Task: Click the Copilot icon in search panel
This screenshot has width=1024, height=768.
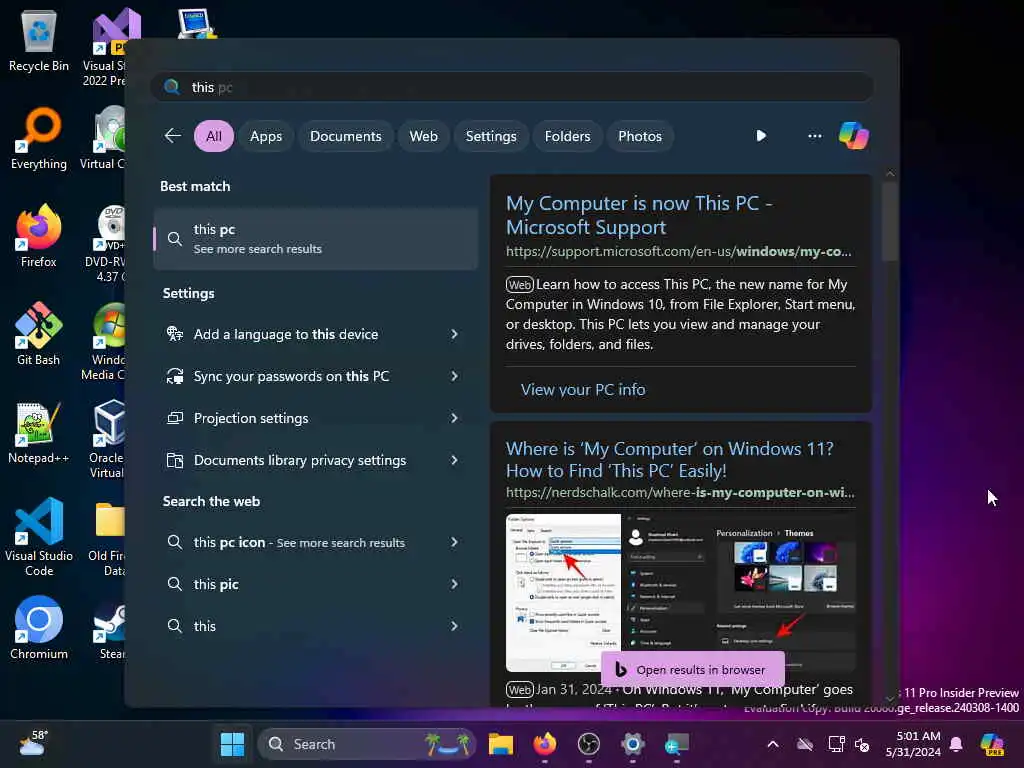Action: click(854, 136)
